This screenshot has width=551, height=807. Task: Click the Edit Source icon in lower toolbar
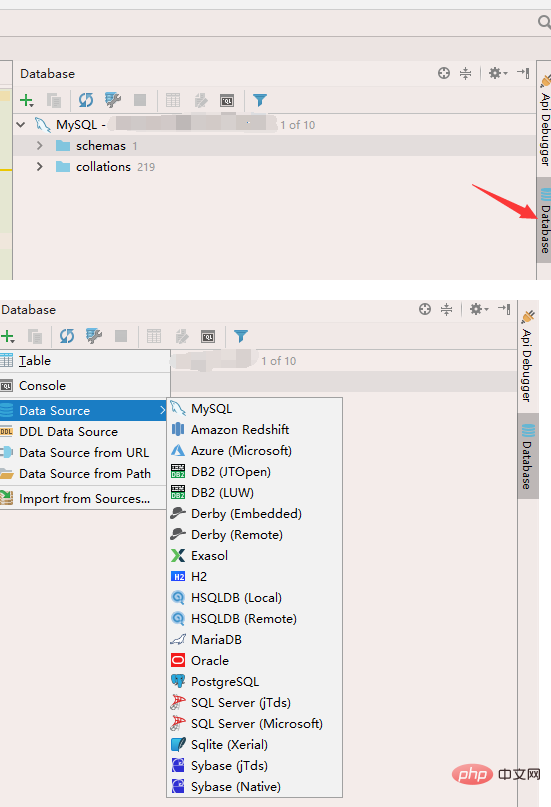tap(182, 336)
